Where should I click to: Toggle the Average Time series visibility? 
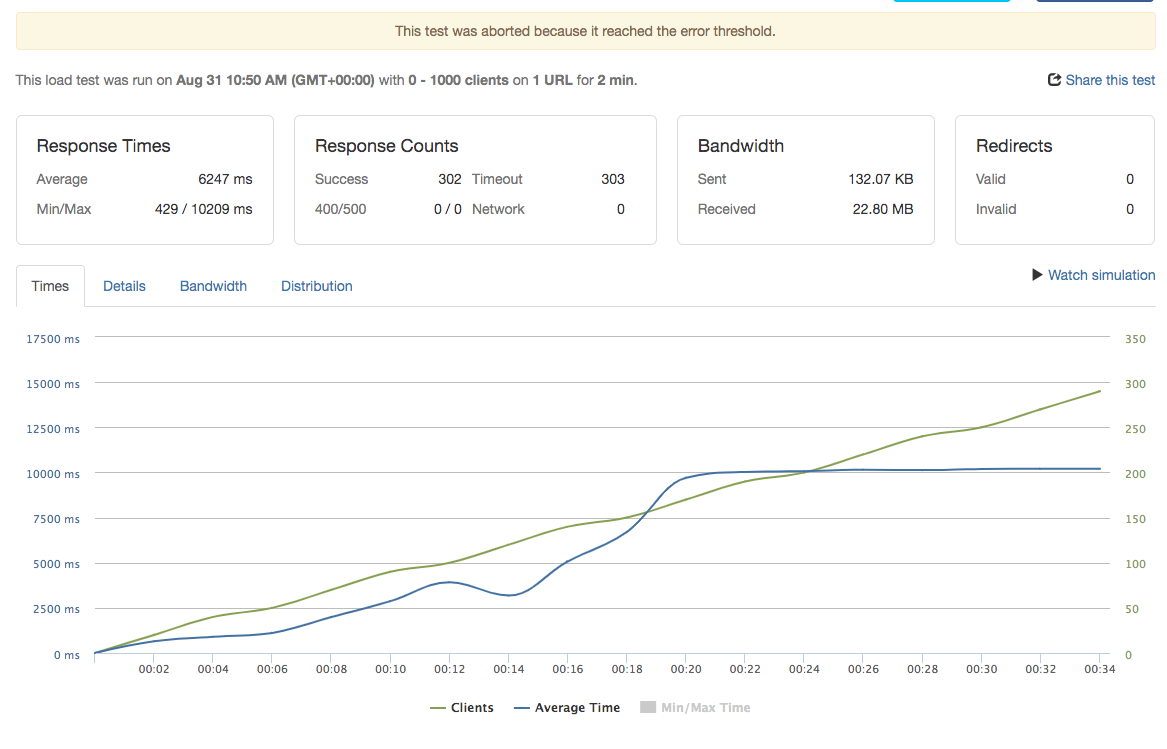click(x=578, y=707)
